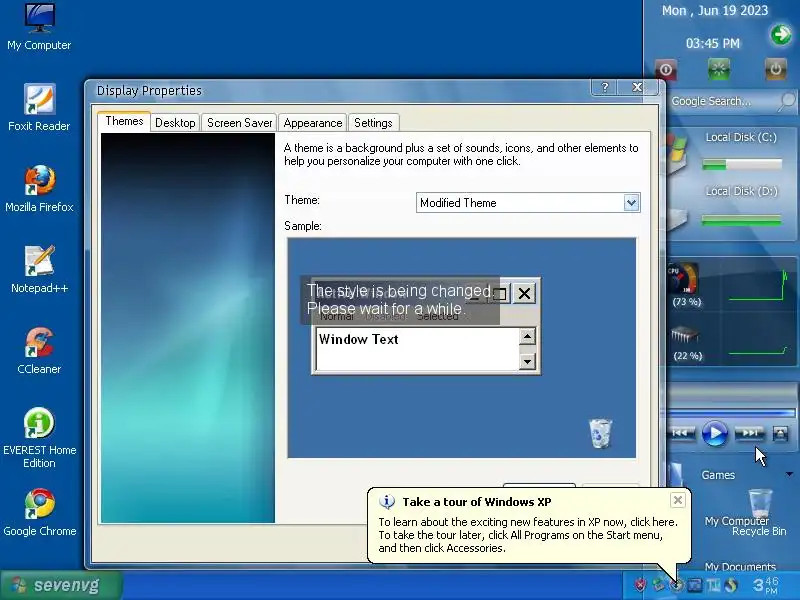Click the round blue-green tray icon beside the clock

[x=731, y=585]
